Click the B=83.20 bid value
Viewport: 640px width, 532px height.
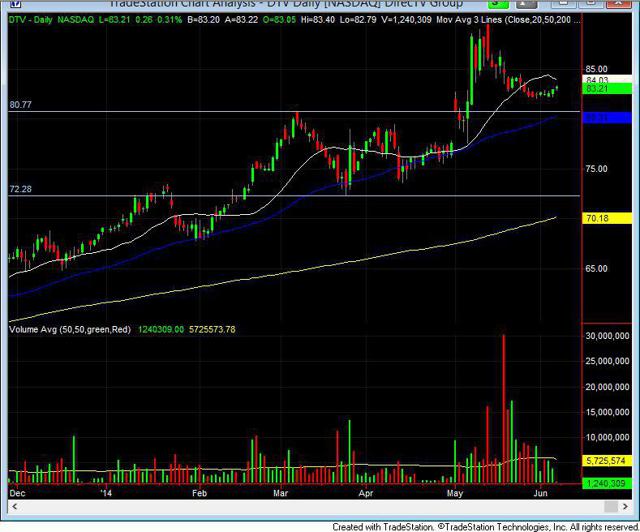[x=204, y=20]
